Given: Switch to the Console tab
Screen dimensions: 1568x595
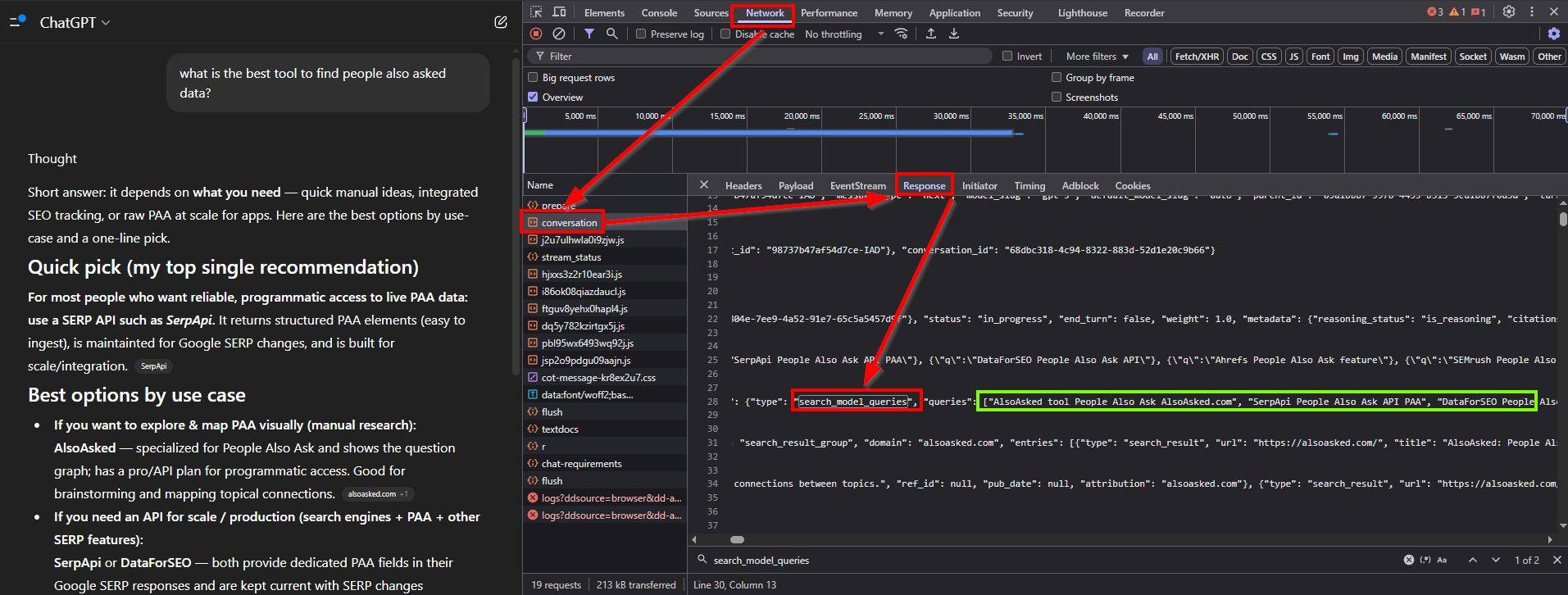Looking at the screenshot, I should point(659,13).
